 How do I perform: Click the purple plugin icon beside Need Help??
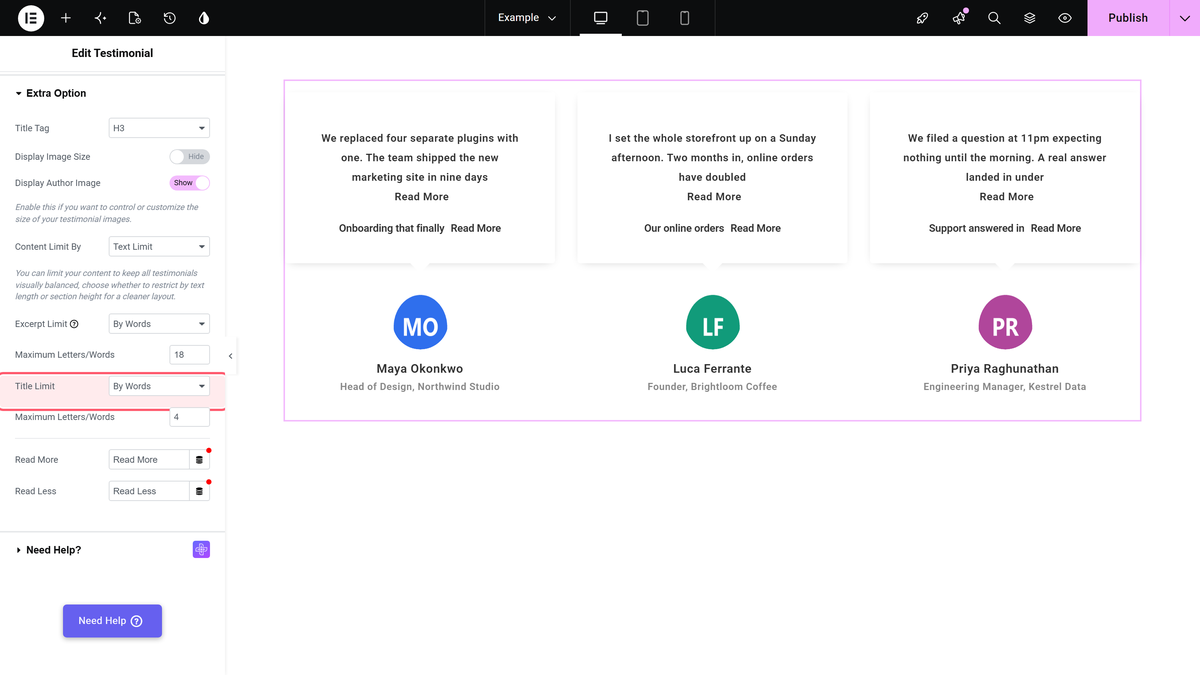coord(201,550)
